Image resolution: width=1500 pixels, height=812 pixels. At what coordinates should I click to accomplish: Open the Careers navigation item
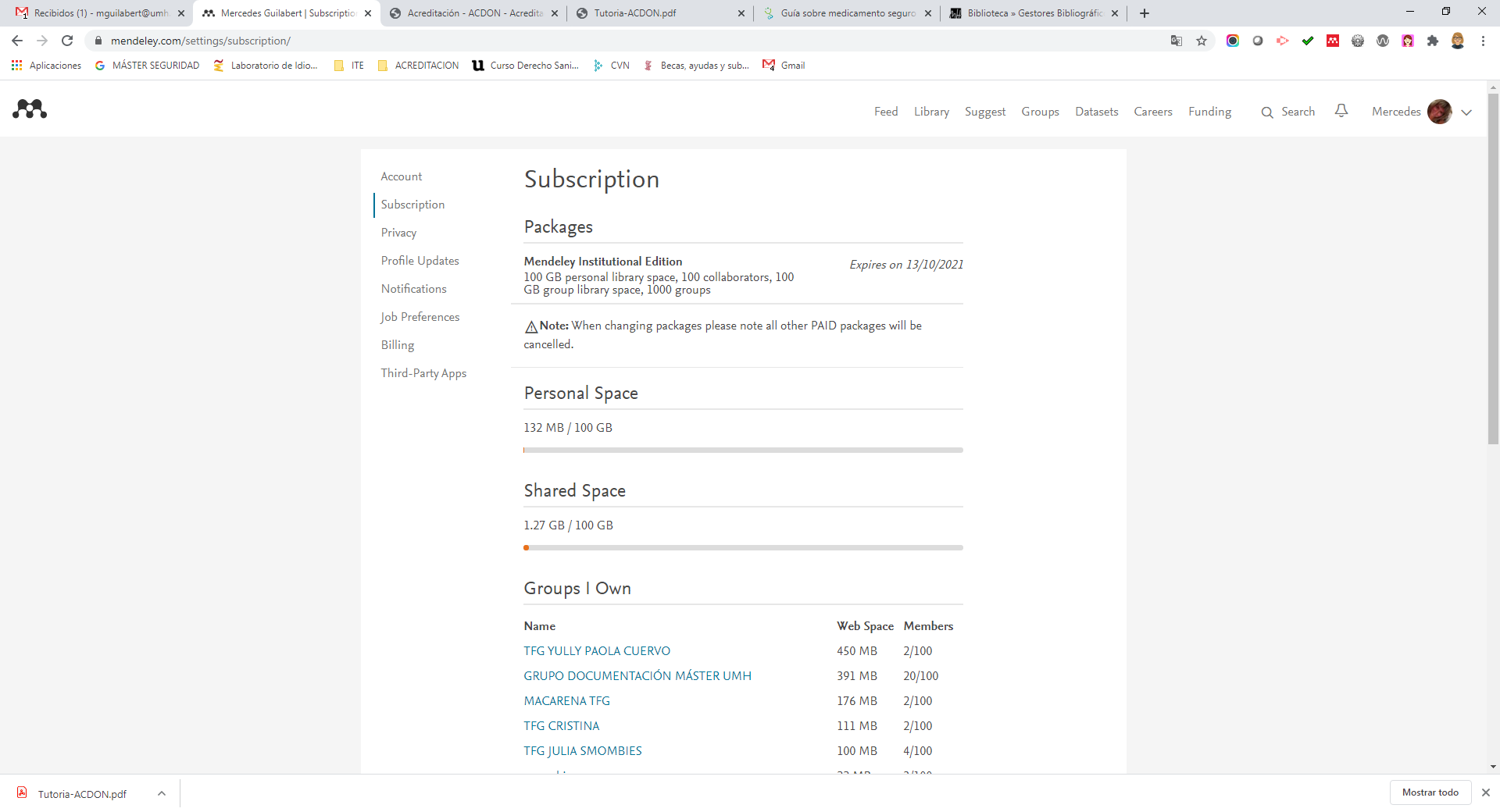(x=1153, y=112)
